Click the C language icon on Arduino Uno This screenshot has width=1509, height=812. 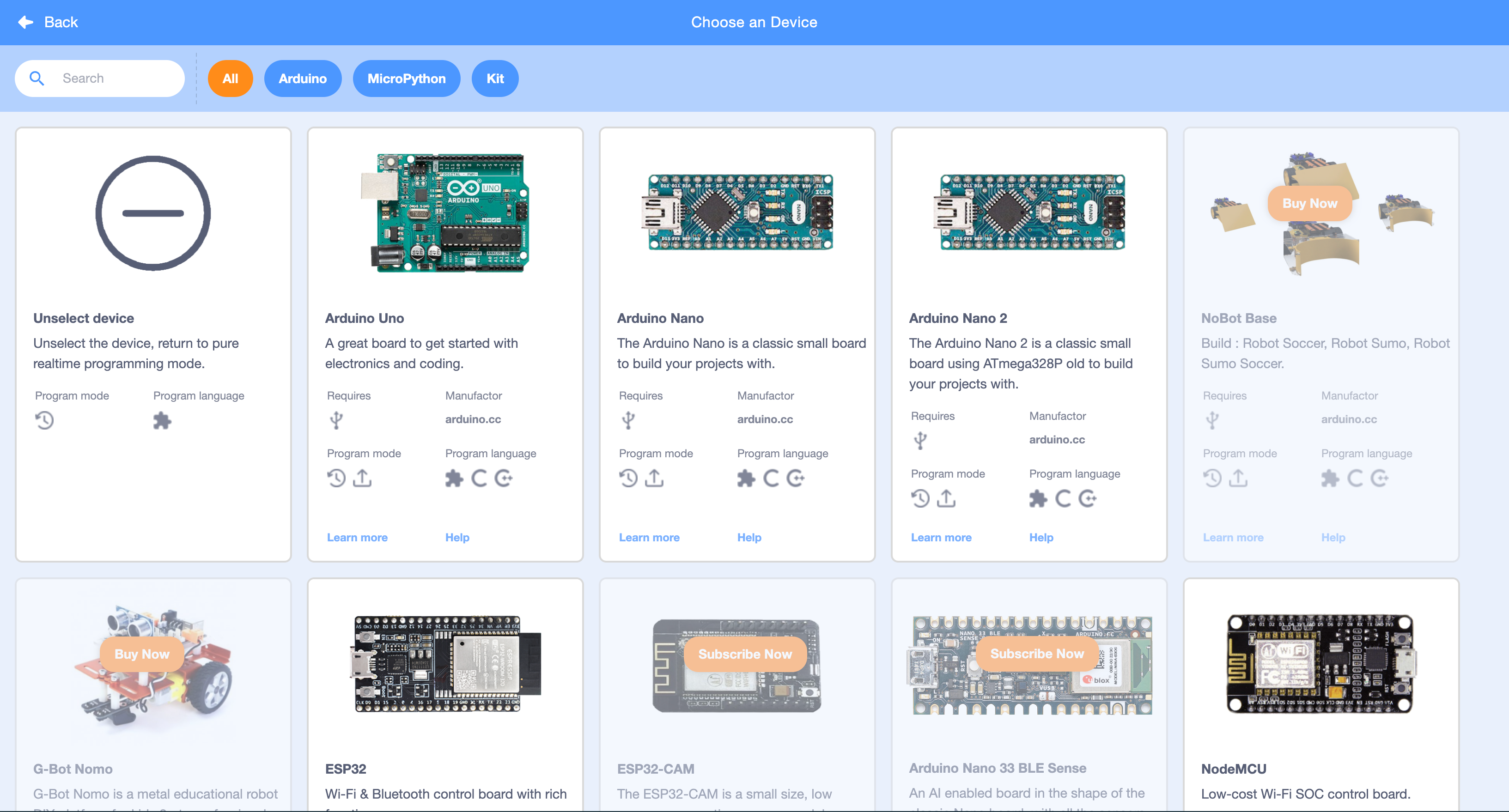point(479,479)
